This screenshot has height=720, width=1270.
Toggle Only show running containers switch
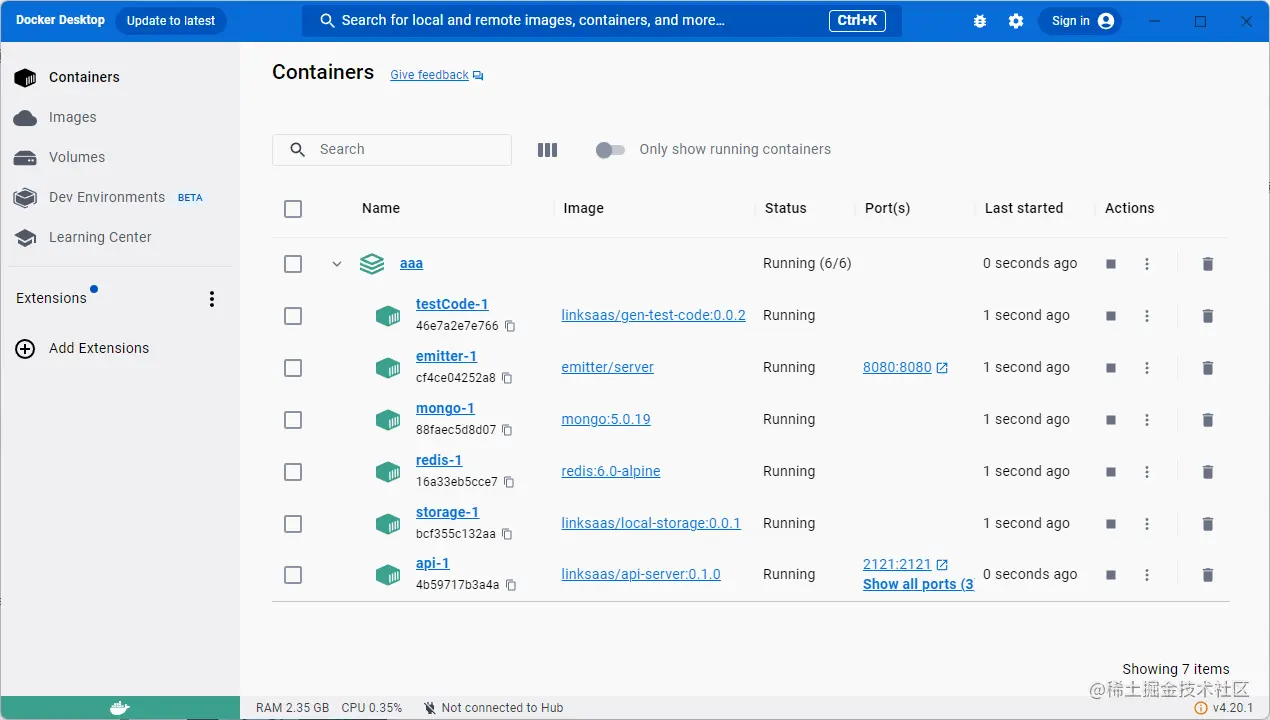pyautogui.click(x=610, y=150)
